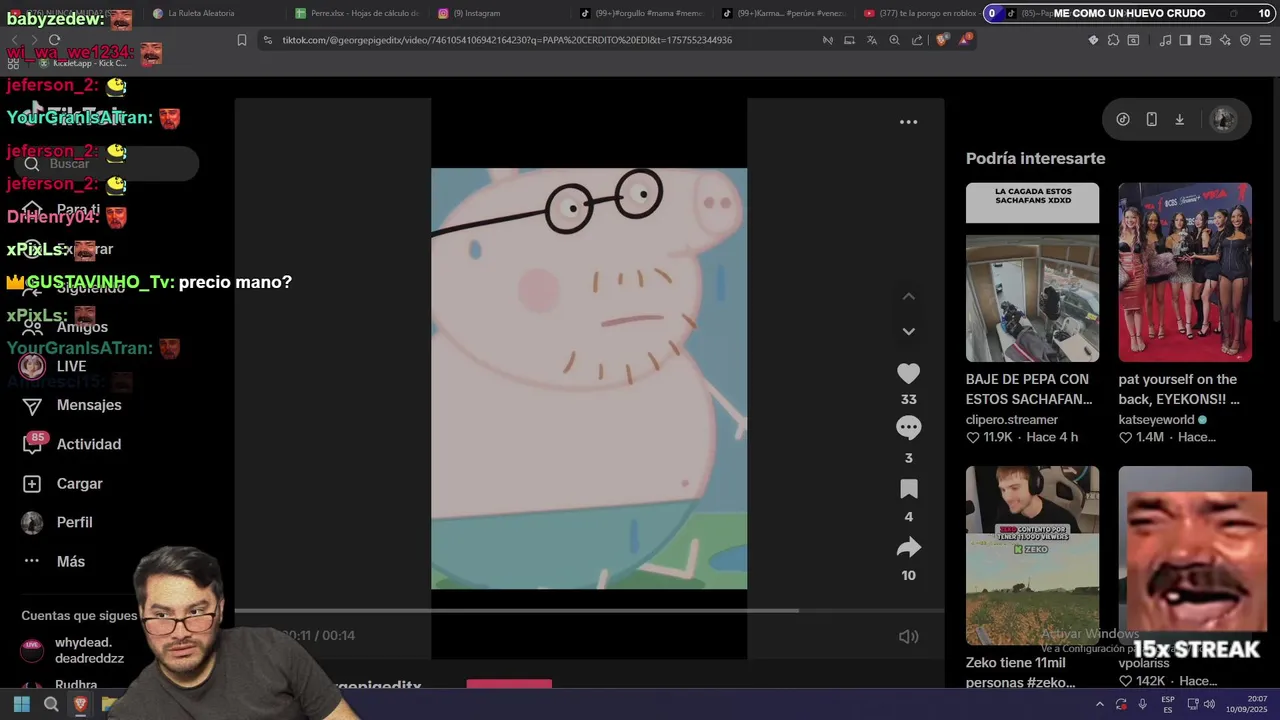Viewport: 1280px width, 720px height.
Task: Click Brave icon in taskbar
Action: click(81, 704)
